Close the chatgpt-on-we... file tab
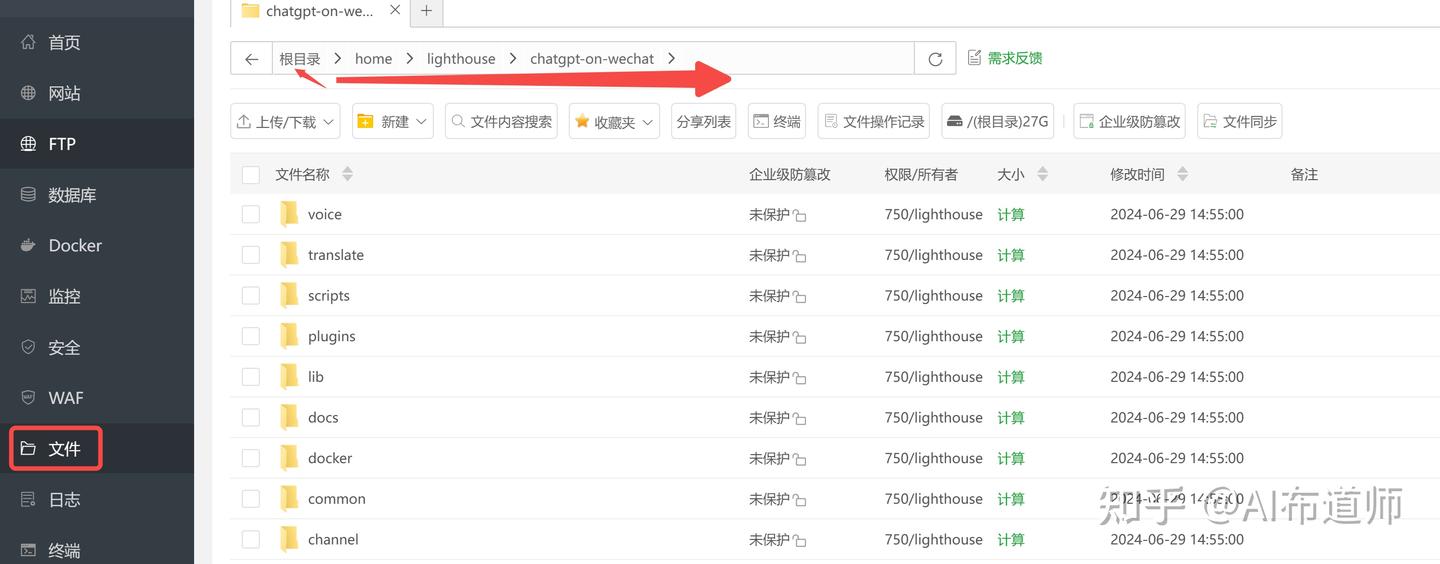The height and width of the screenshot is (564, 1440). coord(394,11)
